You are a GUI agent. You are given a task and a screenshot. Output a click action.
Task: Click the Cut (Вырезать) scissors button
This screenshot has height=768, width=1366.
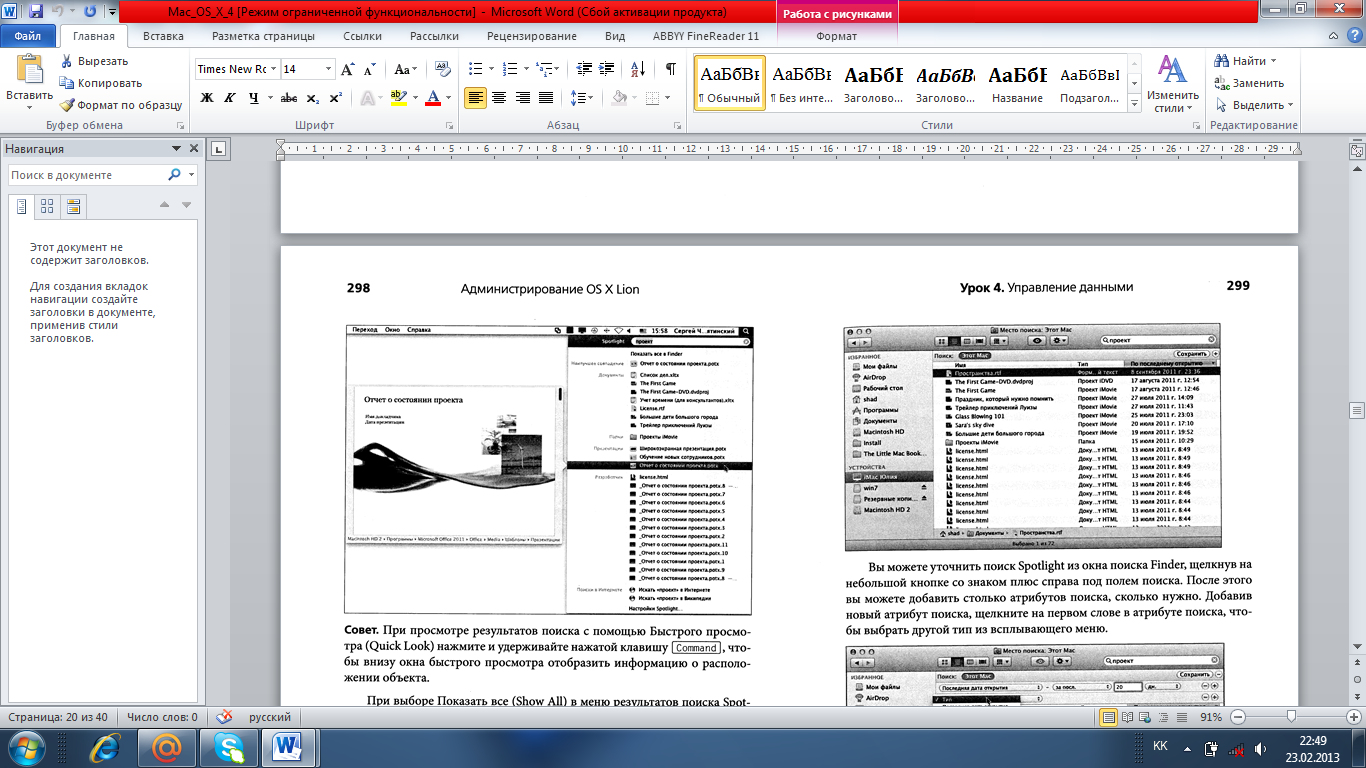pyautogui.click(x=93, y=61)
